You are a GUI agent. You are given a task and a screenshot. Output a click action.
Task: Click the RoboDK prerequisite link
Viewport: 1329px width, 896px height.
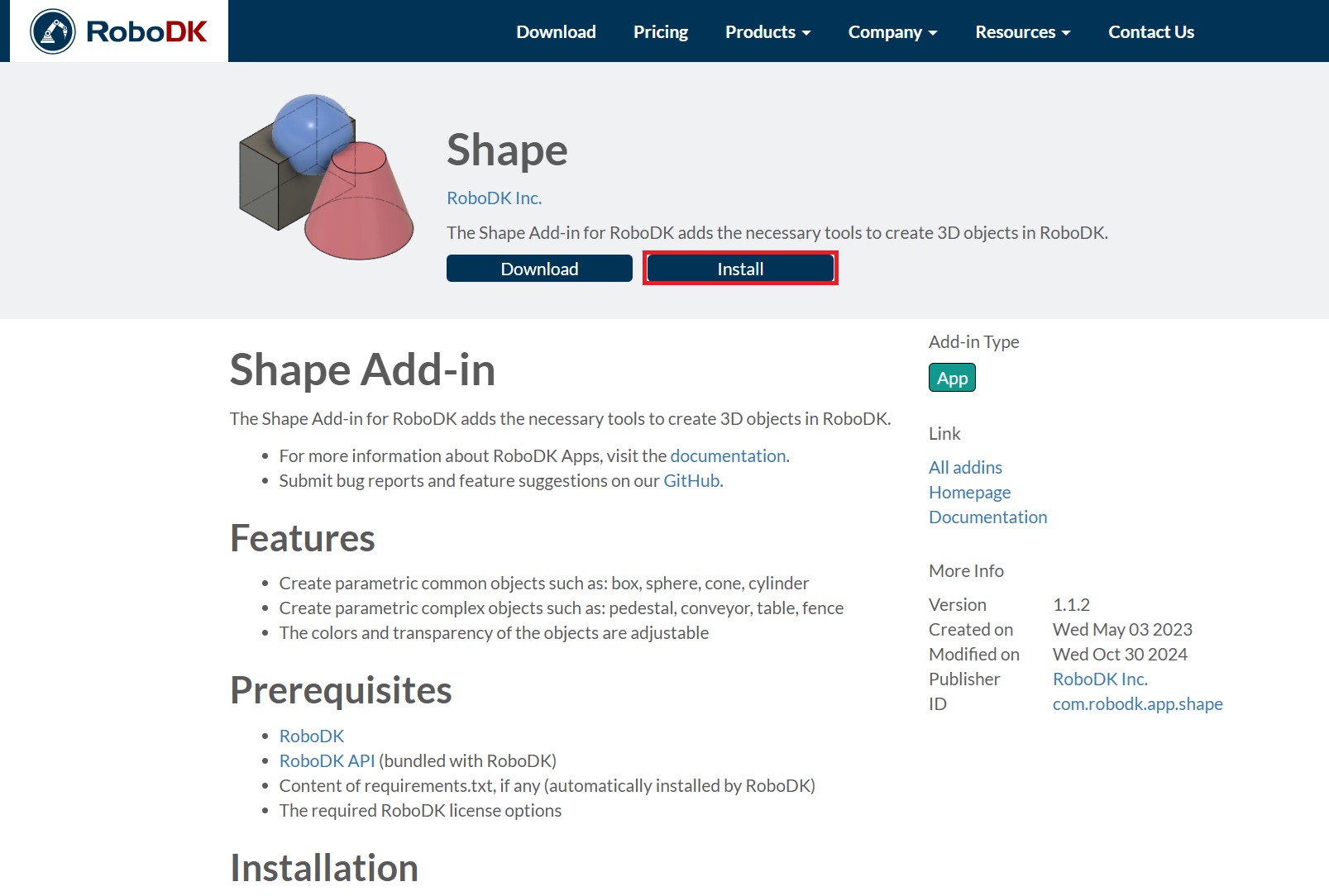[312, 735]
